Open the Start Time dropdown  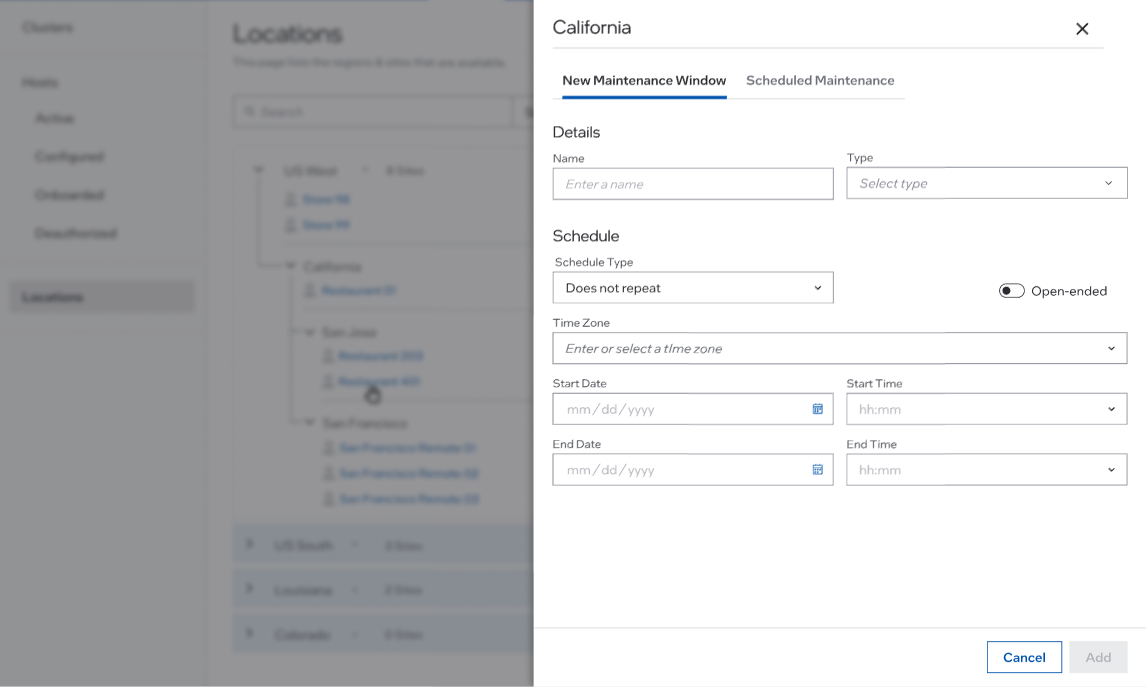(986, 409)
